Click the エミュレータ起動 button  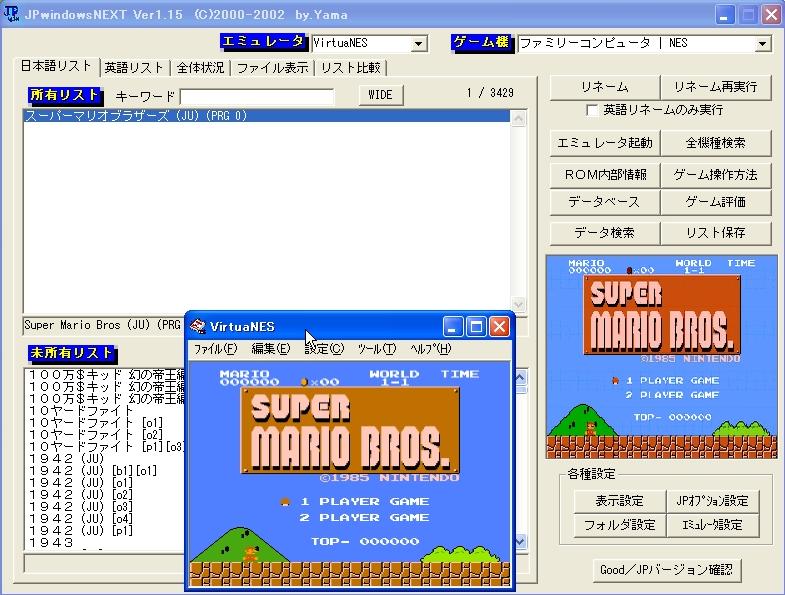coord(605,143)
